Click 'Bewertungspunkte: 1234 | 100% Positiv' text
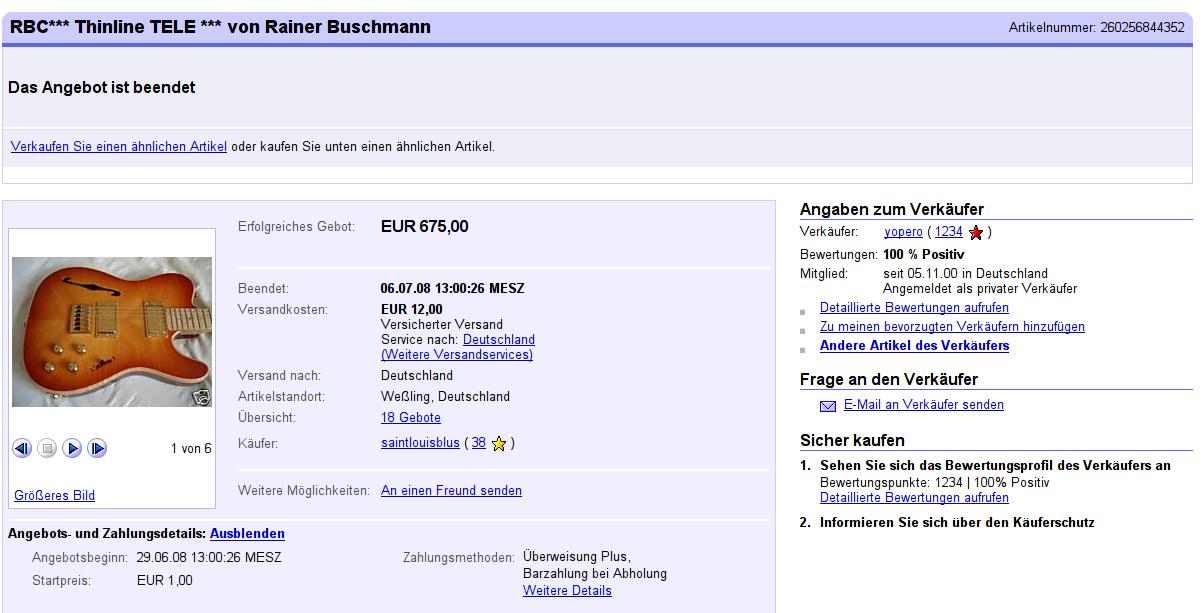1203x613 pixels. click(935, 483)
